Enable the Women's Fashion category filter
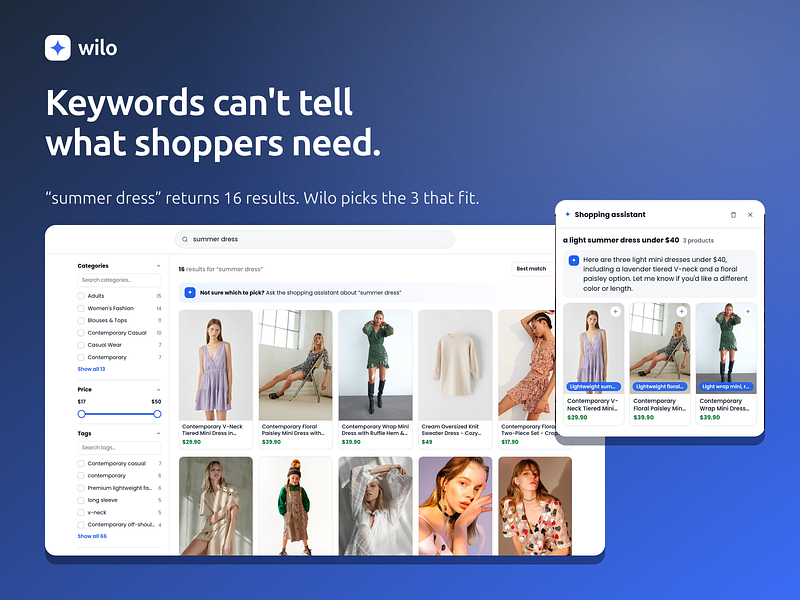The image size is (800, 600). (x=81, y=308)
